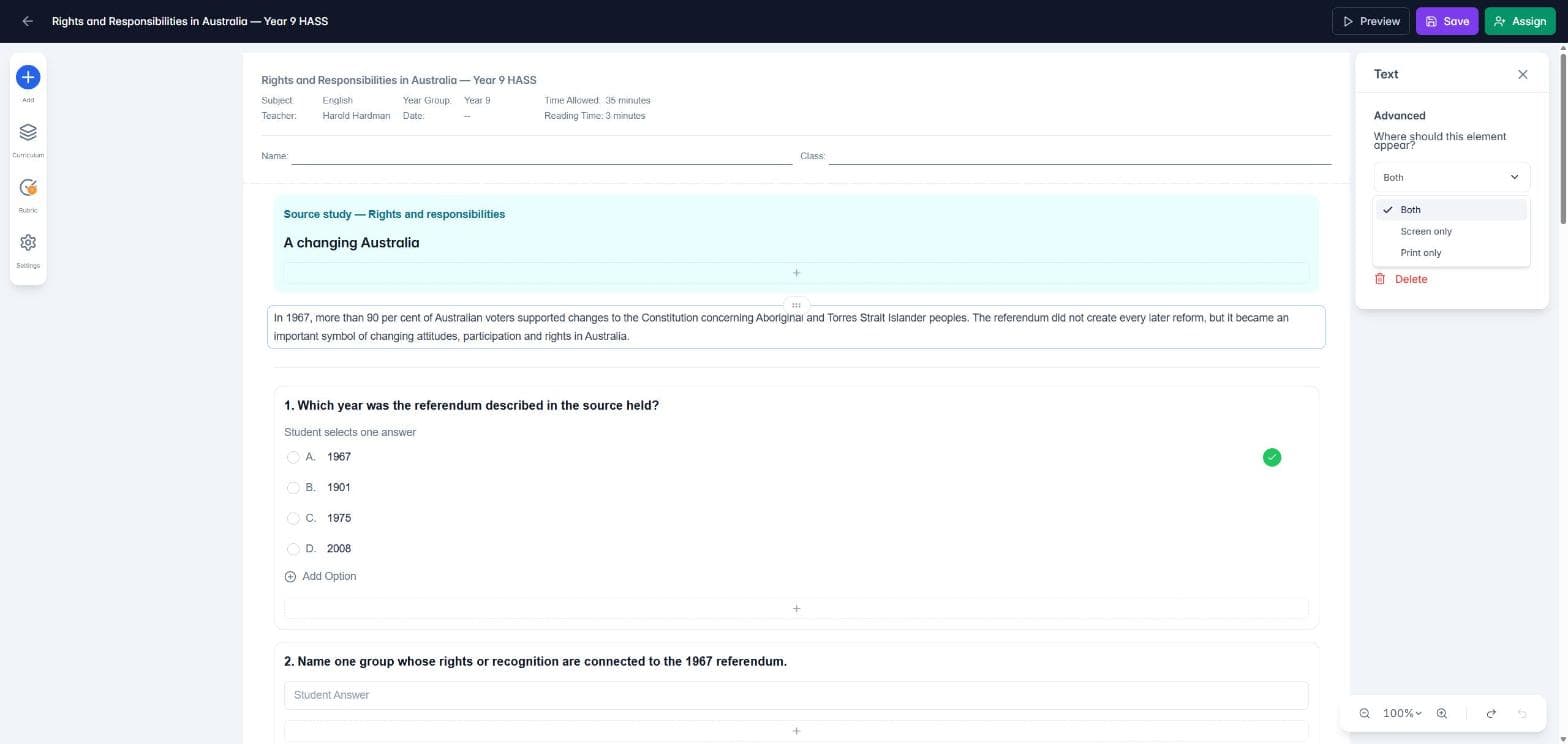The width and height of the screenshot is (1568, 744).
Task: Open the Settings gear in sidebar
Action: click(x=28, y=242)
